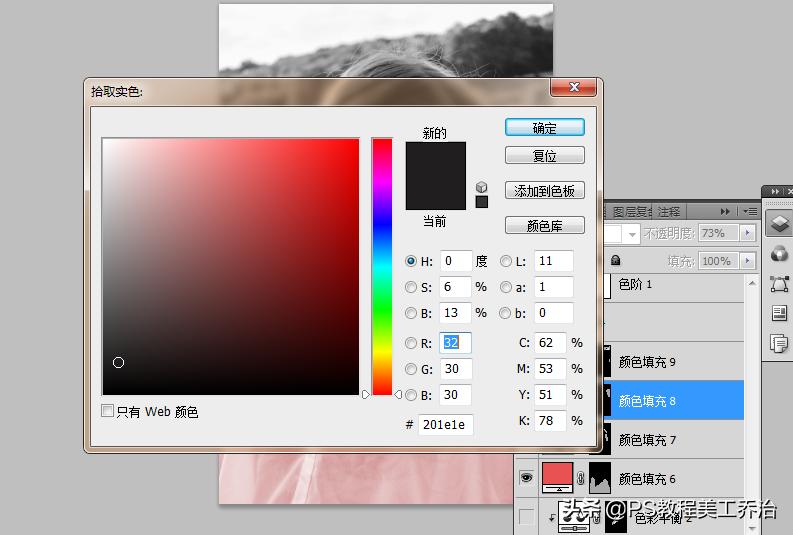This screenshot has width=793, height=535.
Task: Click the 不透明度 73% opacity field
Action: 719,233
